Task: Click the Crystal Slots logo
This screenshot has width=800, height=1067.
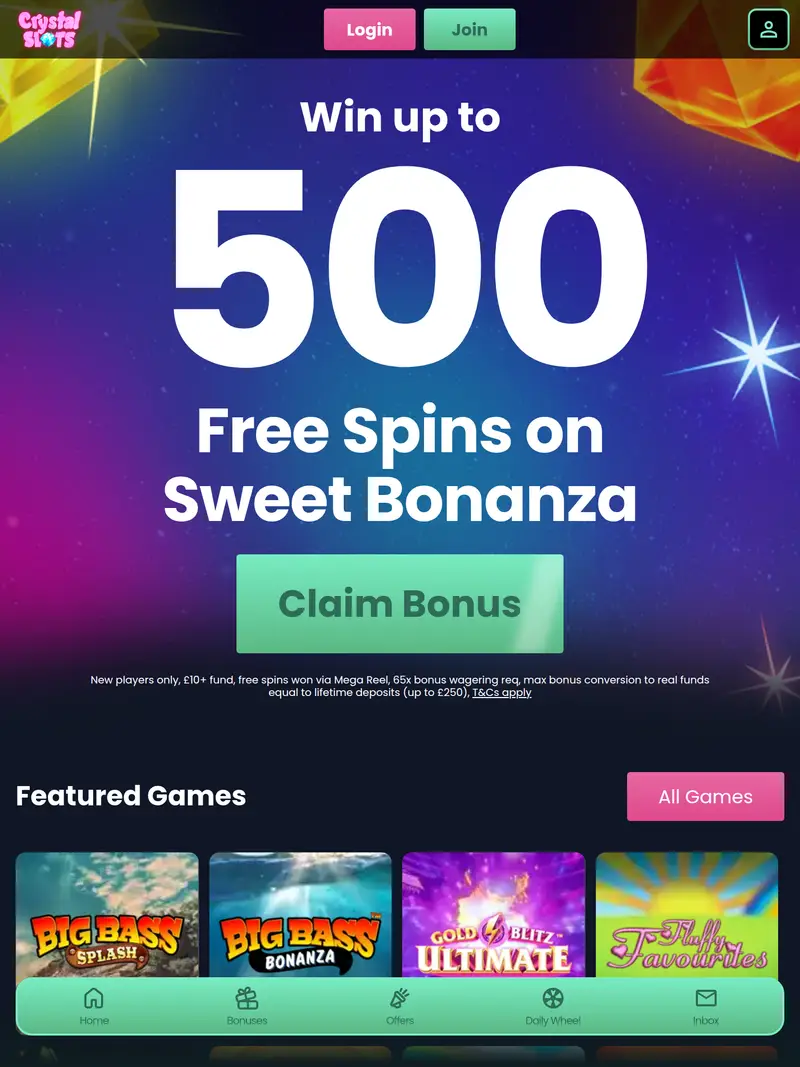Action: coord(46,29)
